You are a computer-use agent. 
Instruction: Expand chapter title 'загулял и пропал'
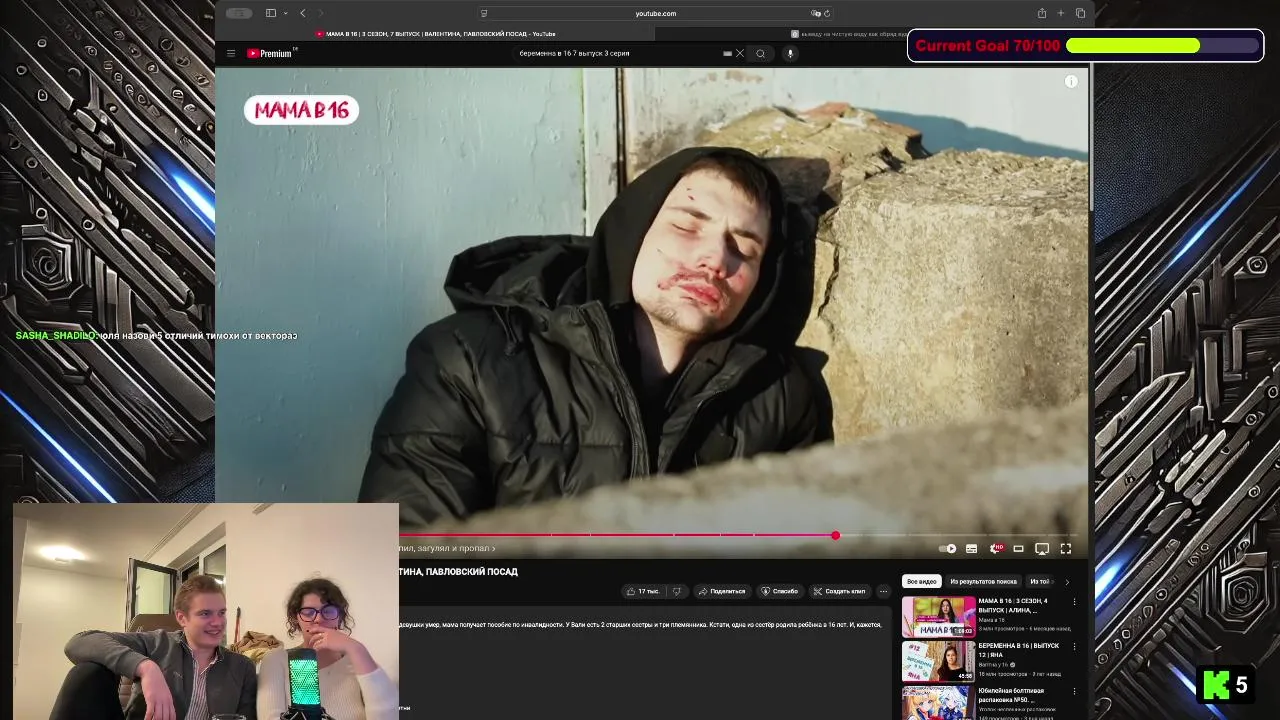pos(447,548)
